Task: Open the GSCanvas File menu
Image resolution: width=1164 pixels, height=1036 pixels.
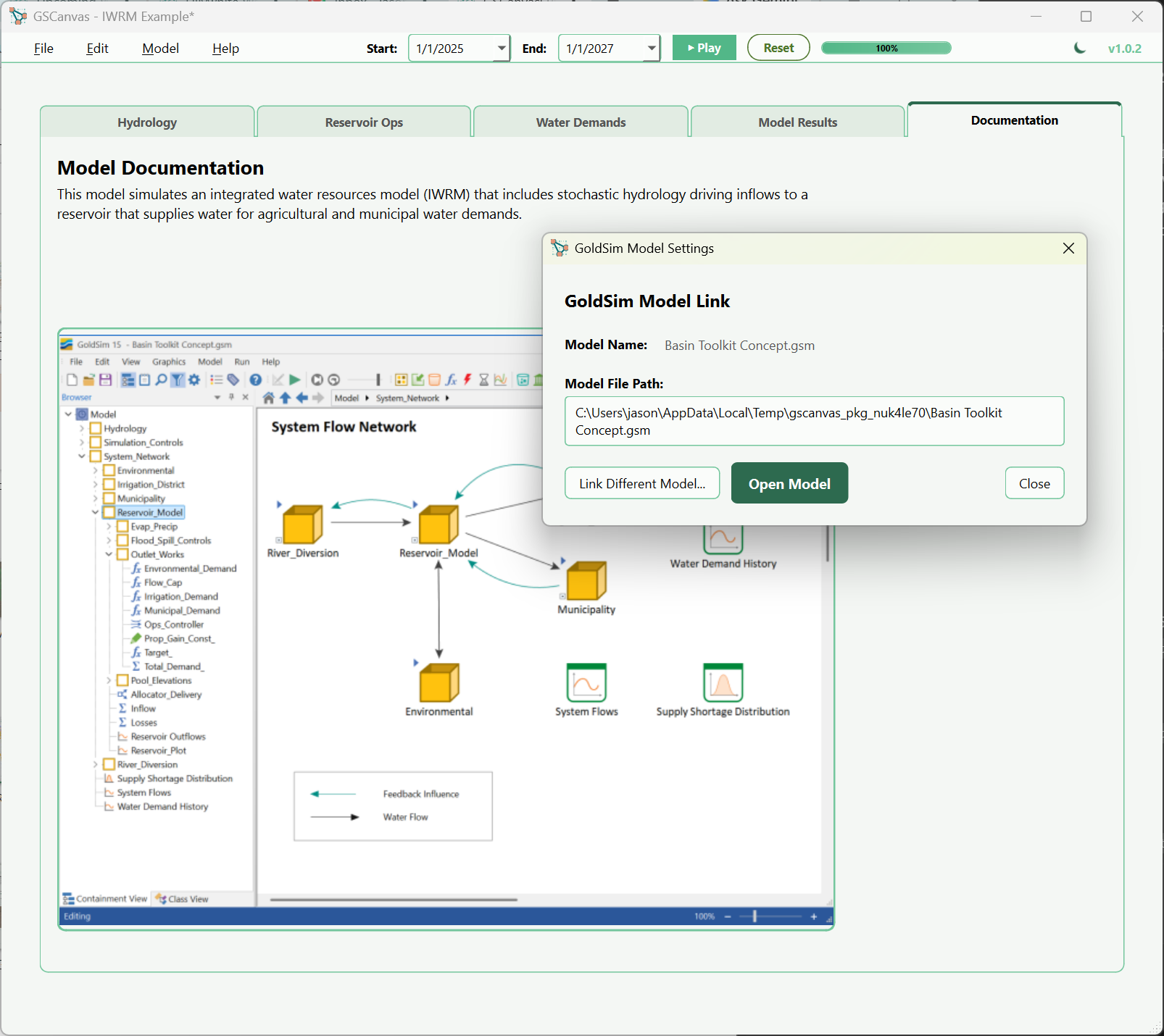Action: (43, 49)
